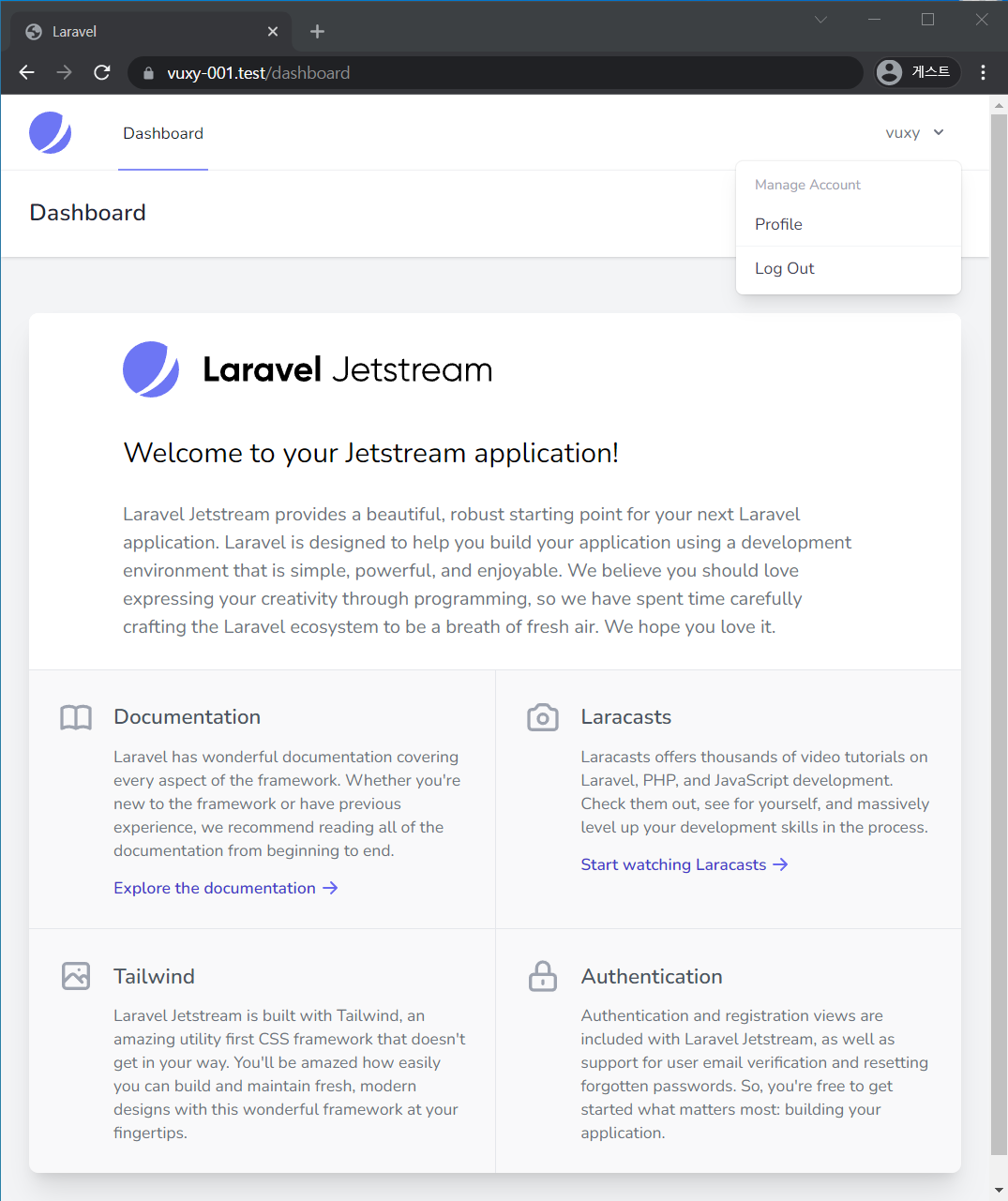Click the page vertical scrollbar thumb

999,634
